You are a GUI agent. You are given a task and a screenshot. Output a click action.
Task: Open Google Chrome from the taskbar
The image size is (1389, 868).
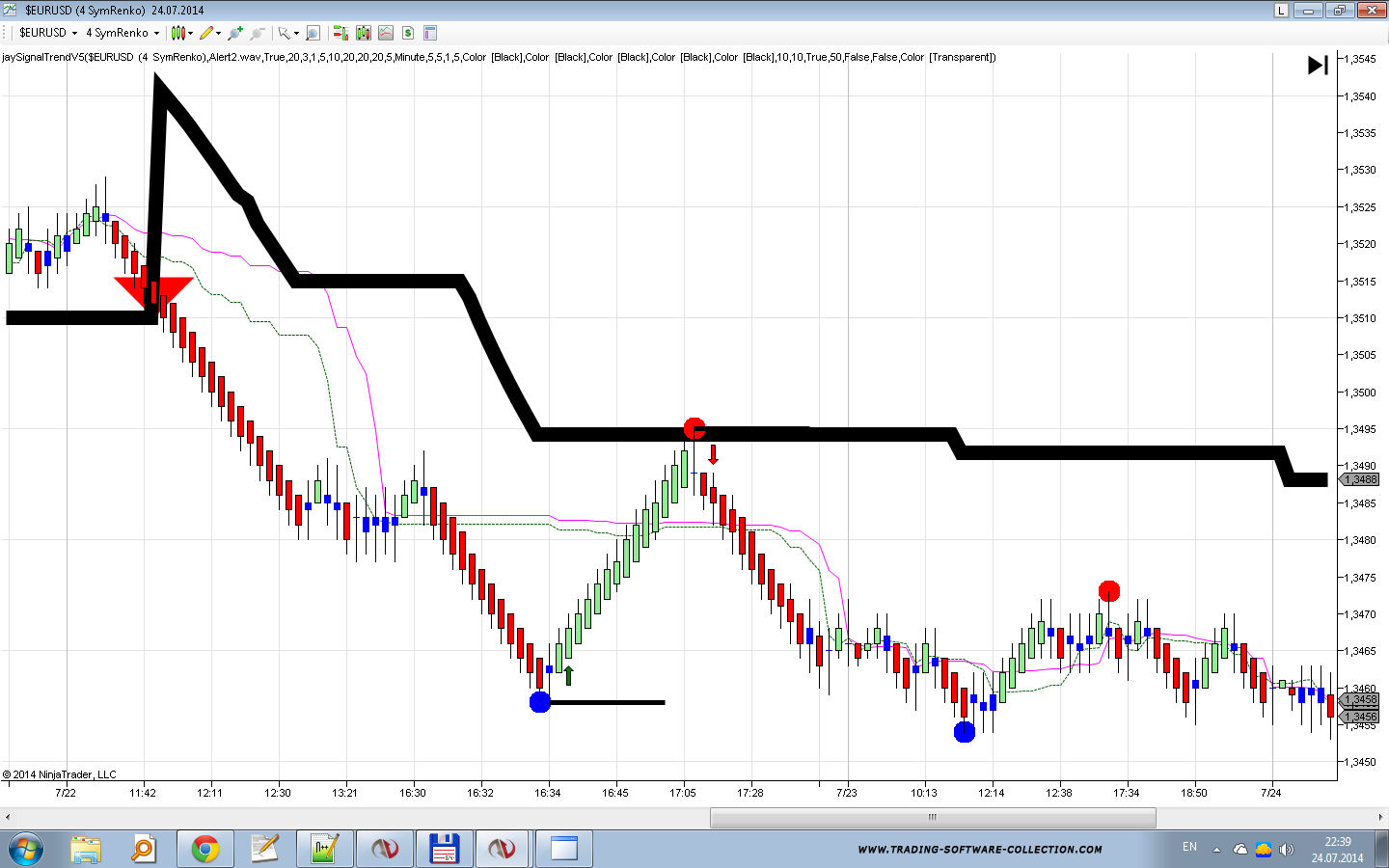(x=204, y=849)
